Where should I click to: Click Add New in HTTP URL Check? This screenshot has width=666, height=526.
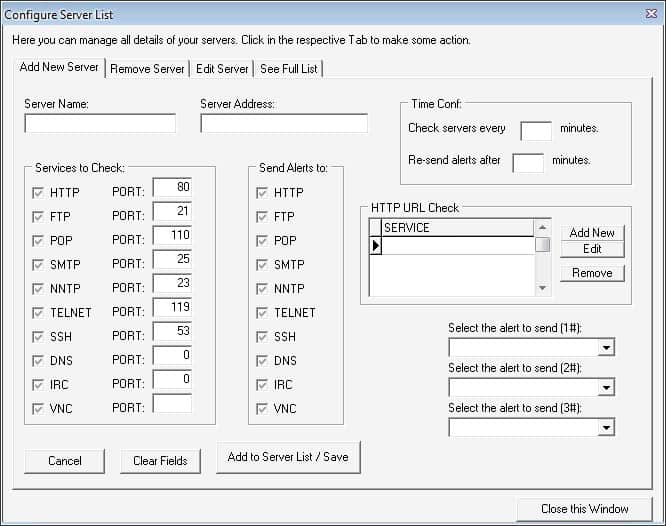click(x=592, y=232)
